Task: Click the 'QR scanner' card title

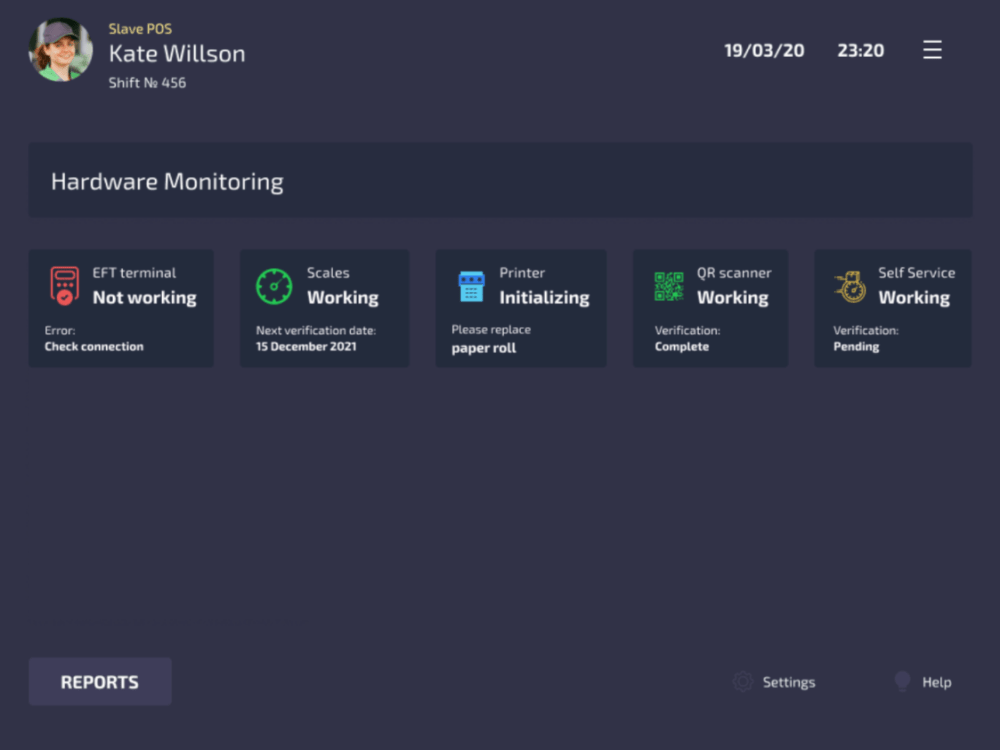Action: [734, 273]
